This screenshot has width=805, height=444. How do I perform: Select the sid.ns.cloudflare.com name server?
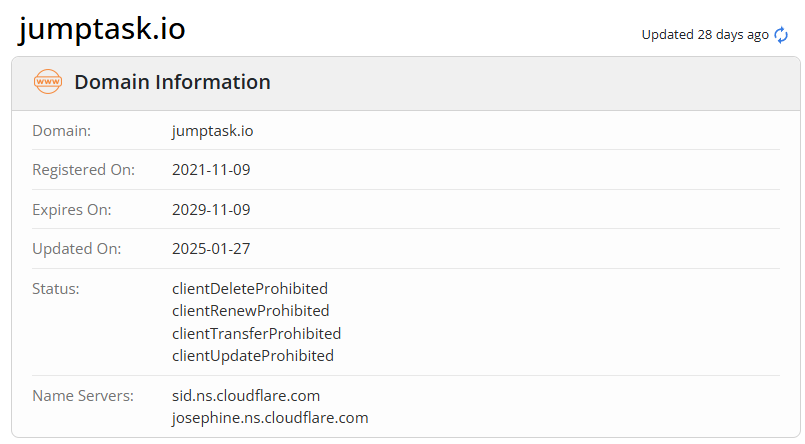tap(246, 396)
